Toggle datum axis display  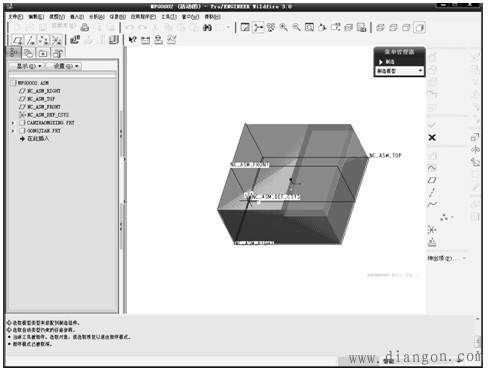[31, 40]
